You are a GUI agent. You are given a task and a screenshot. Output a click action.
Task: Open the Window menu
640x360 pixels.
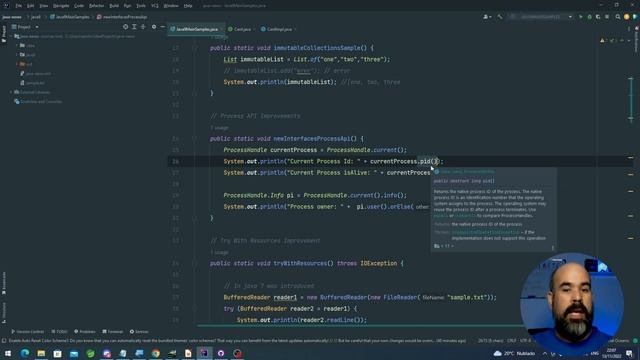point(171,6)
